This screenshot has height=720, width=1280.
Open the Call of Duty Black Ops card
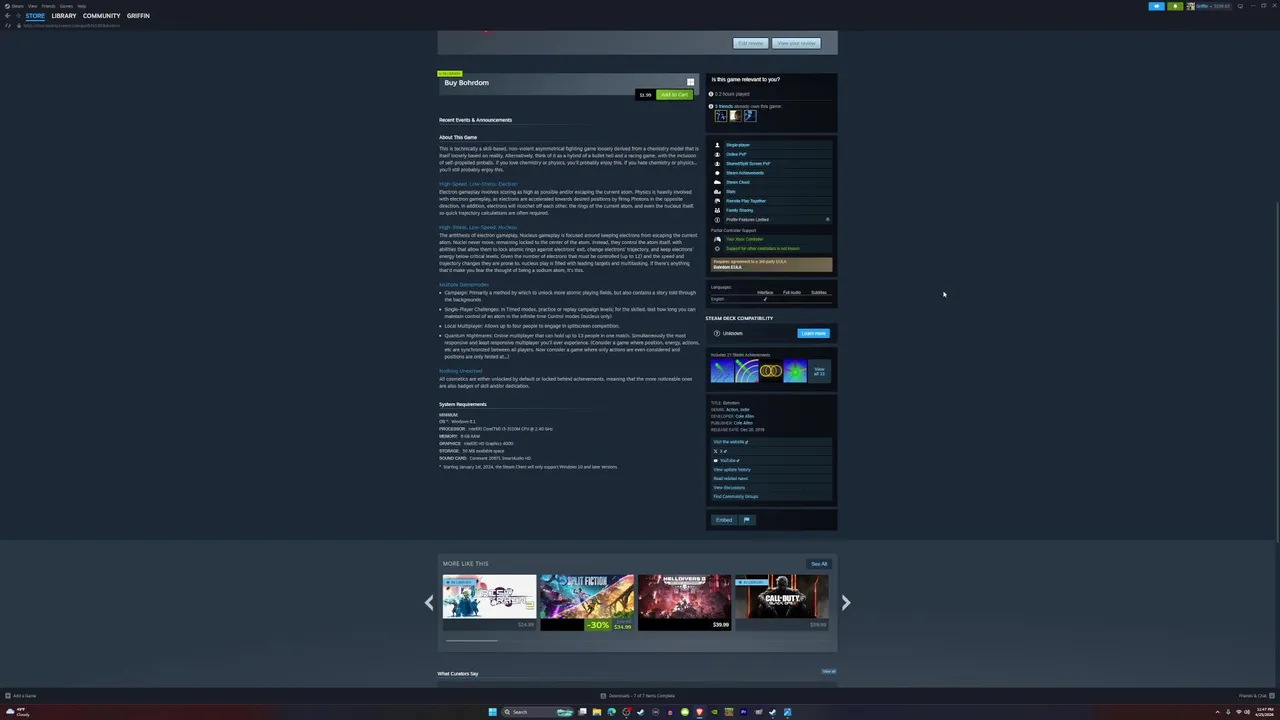pyautogui.click(x=782, y=602)
